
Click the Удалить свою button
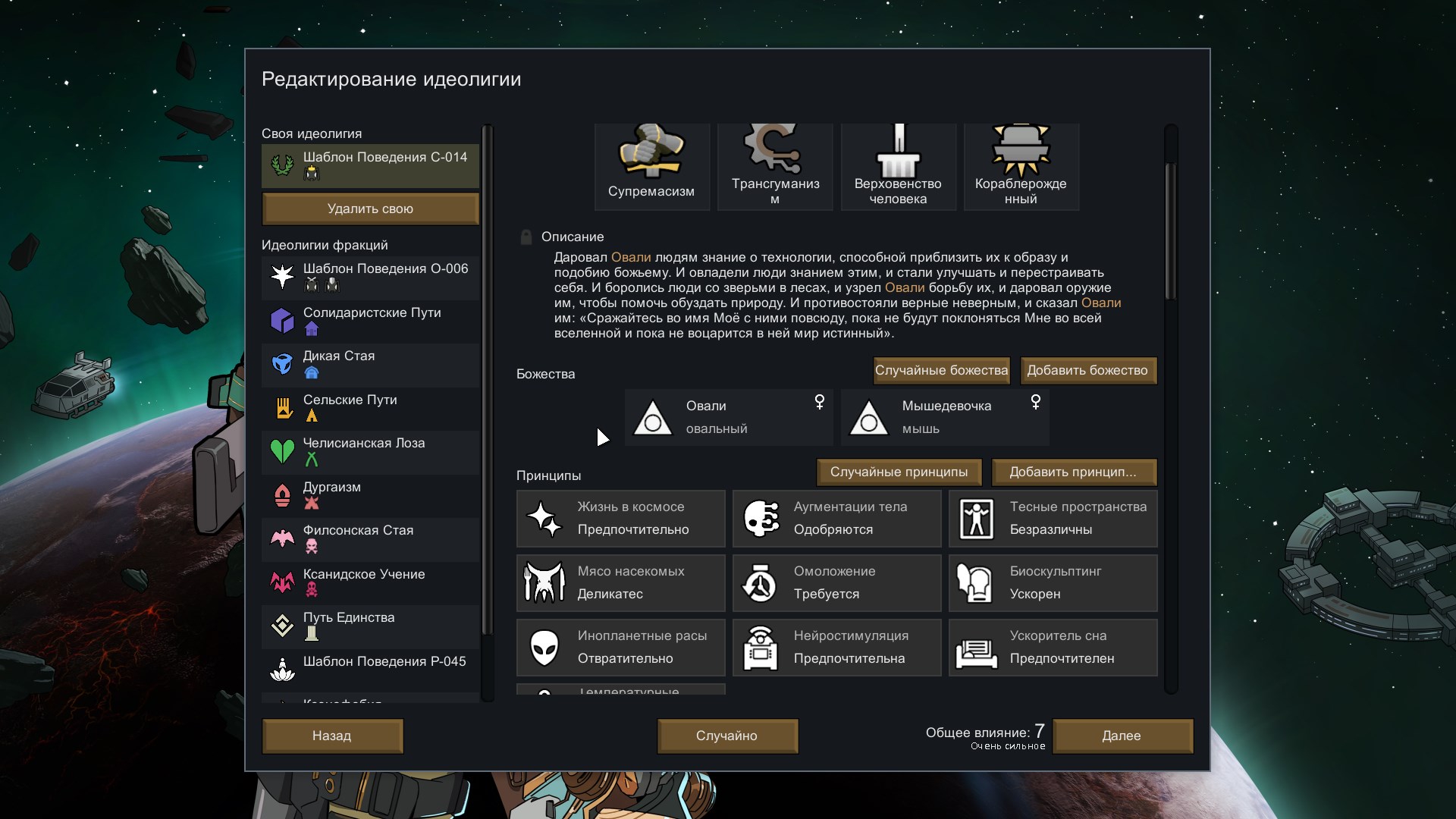coord(370,209)
